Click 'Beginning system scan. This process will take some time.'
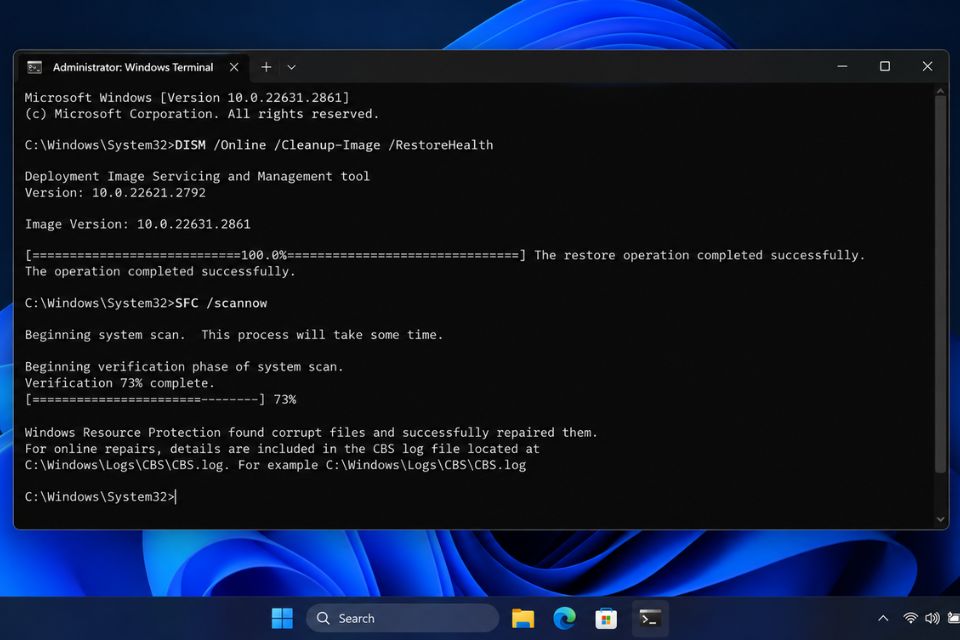Viewport: 960px width, 640px height. point(233,335)
